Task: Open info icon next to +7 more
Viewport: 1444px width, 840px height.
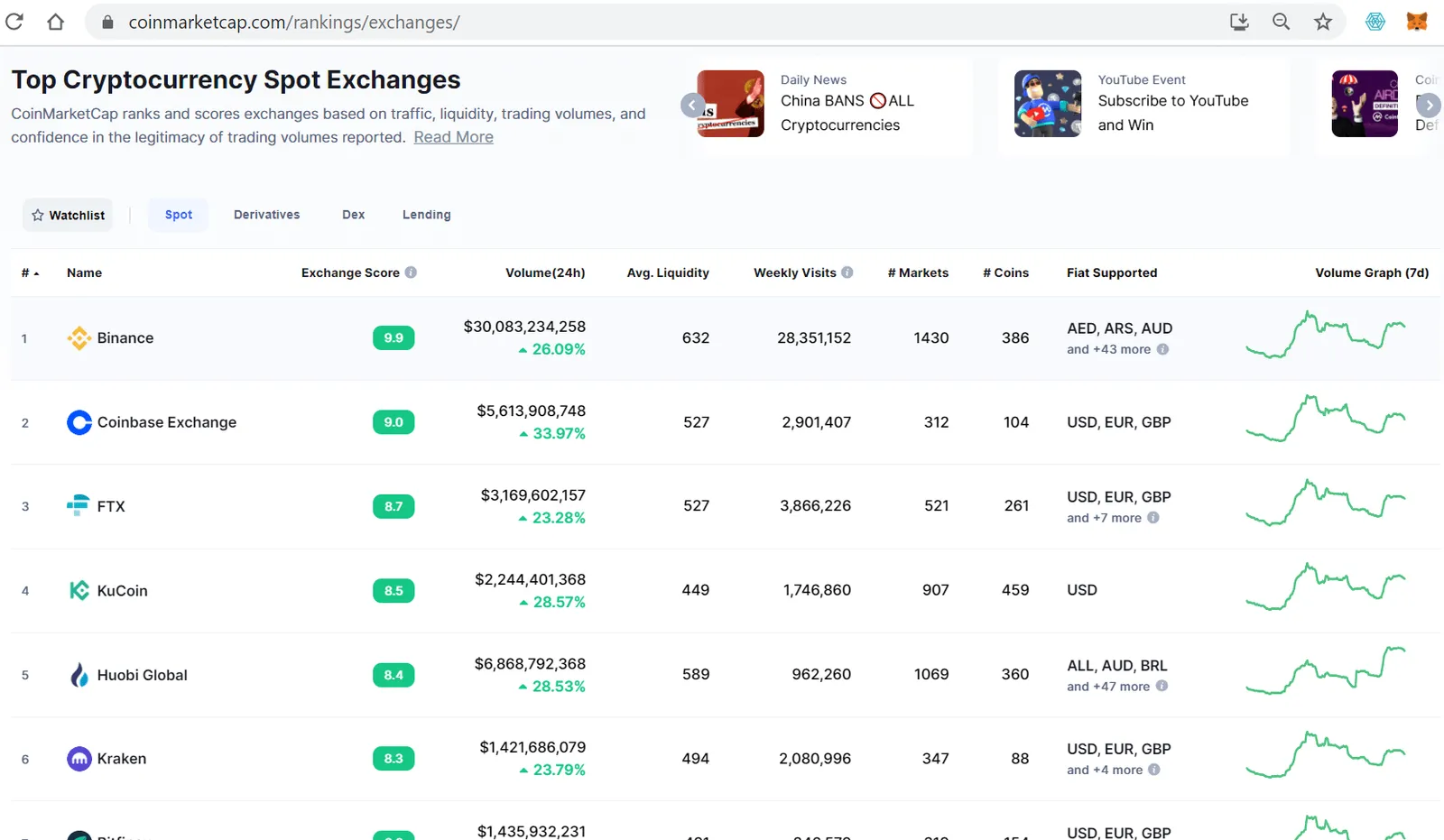Action: [x=1153, y=518]
